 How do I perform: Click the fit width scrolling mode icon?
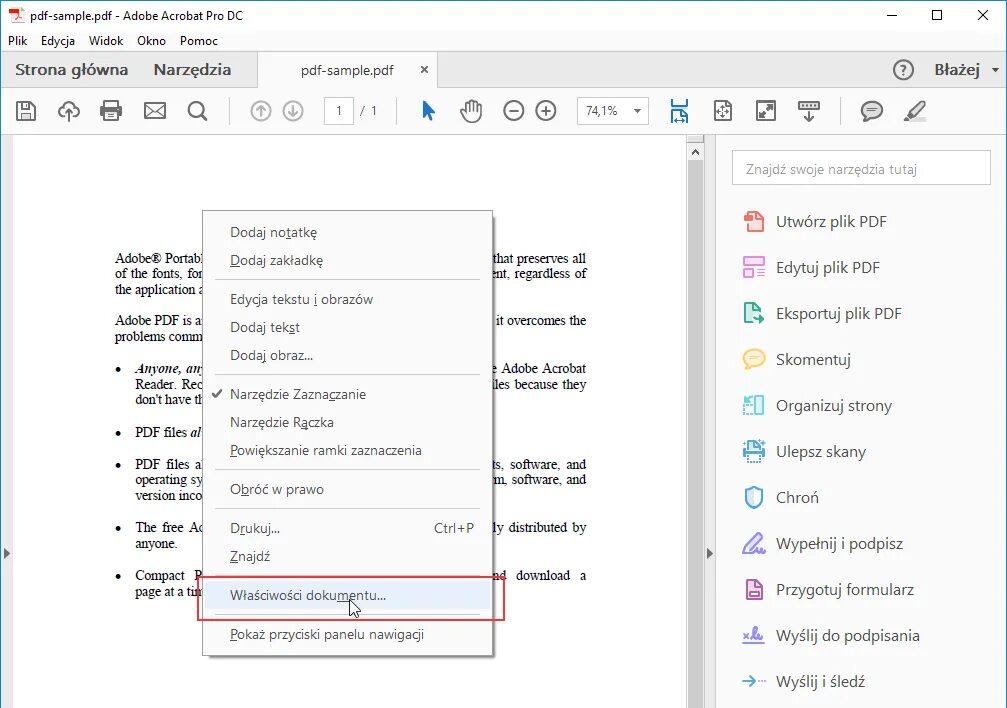coord(679,111)
